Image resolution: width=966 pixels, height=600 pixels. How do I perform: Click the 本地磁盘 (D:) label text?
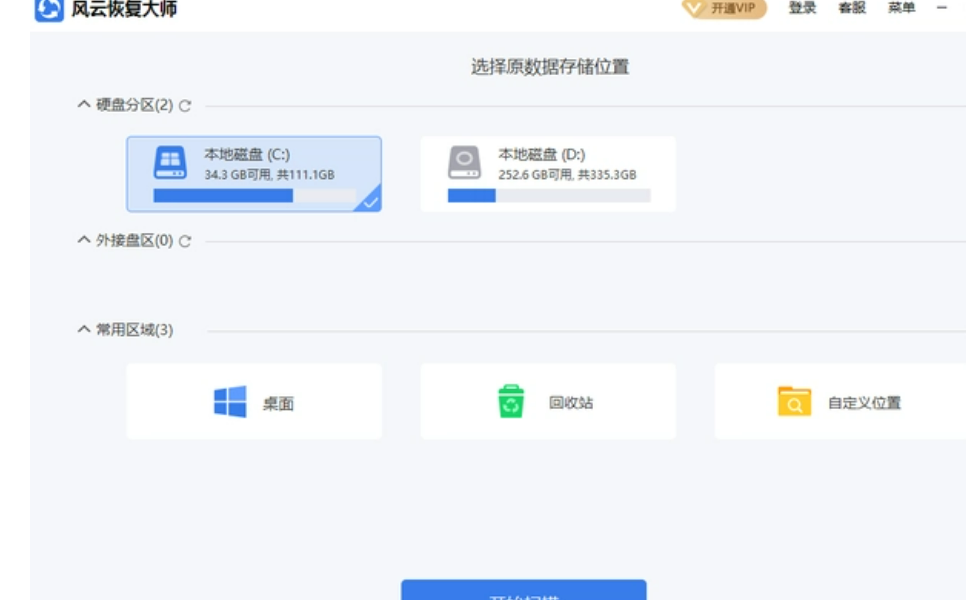pos(542,154)
